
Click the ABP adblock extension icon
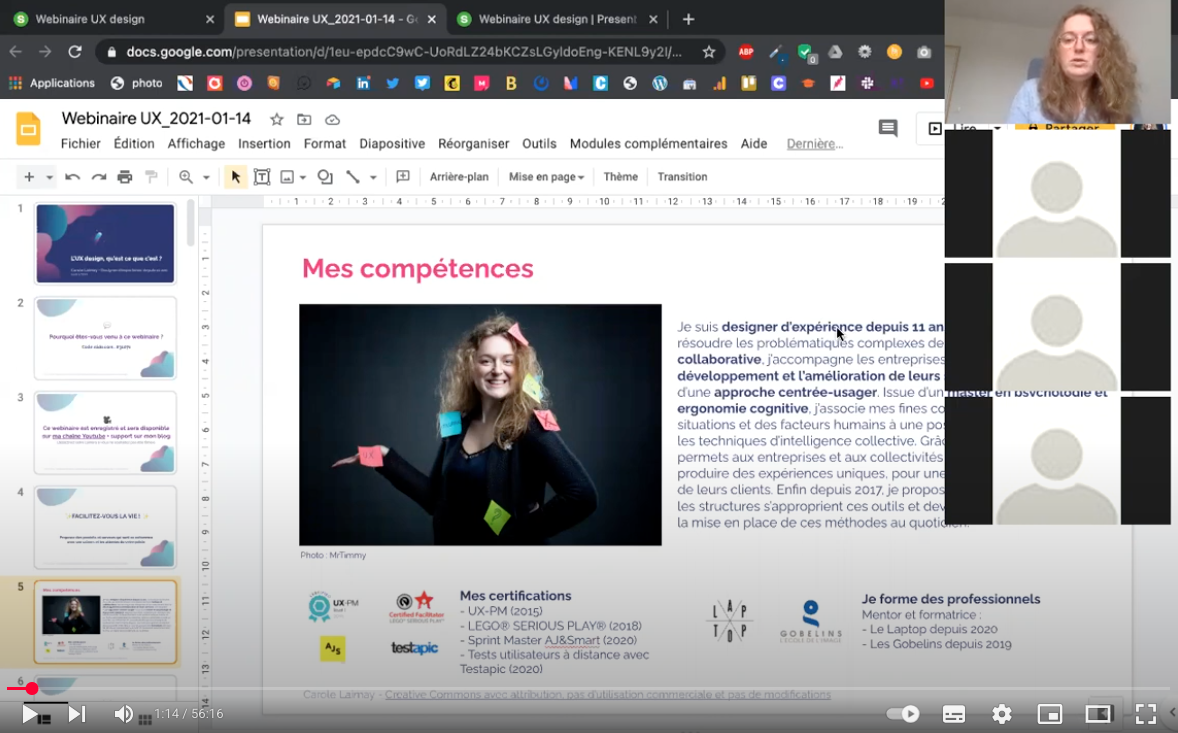pos(745,52)
